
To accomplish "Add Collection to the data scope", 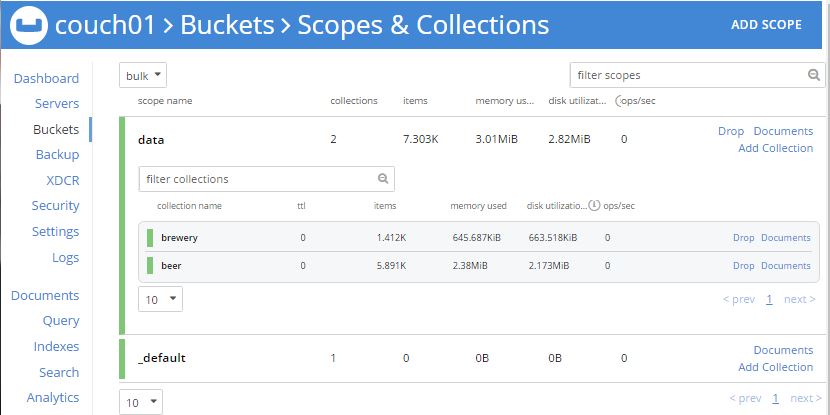I will (775, 148).
